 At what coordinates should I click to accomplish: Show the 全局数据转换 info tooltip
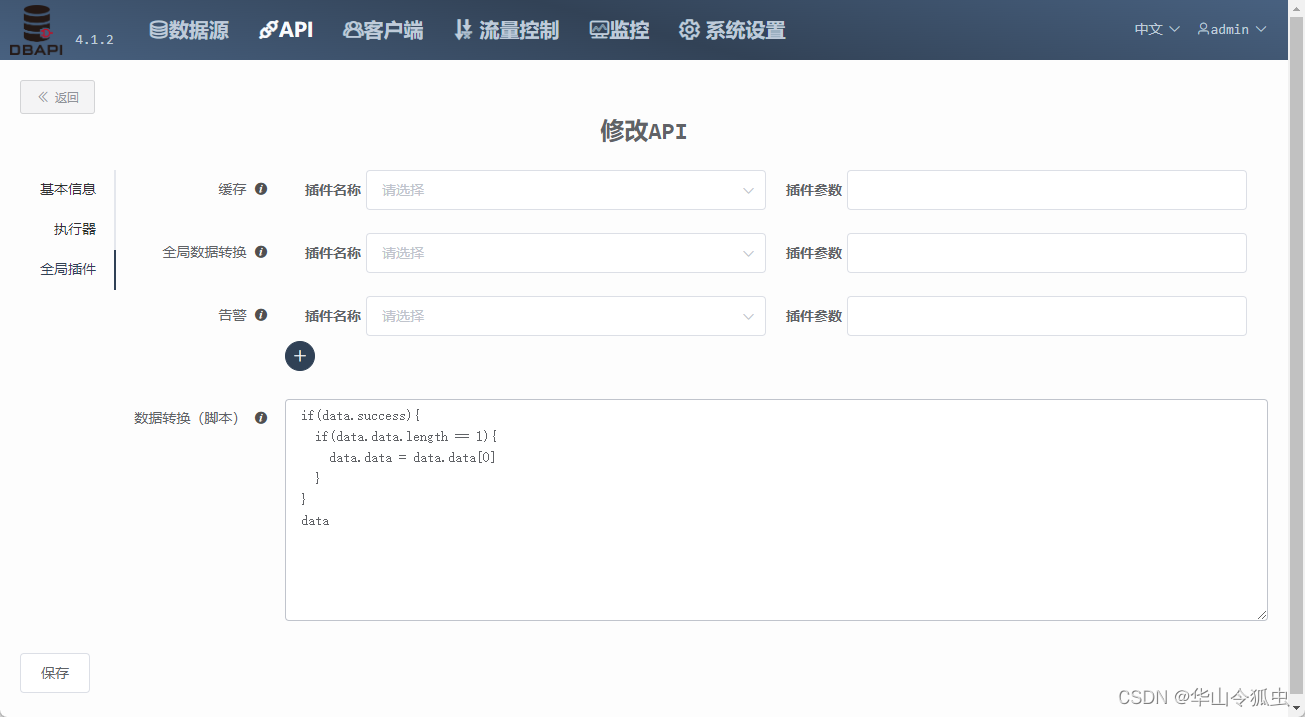point(261,251)
